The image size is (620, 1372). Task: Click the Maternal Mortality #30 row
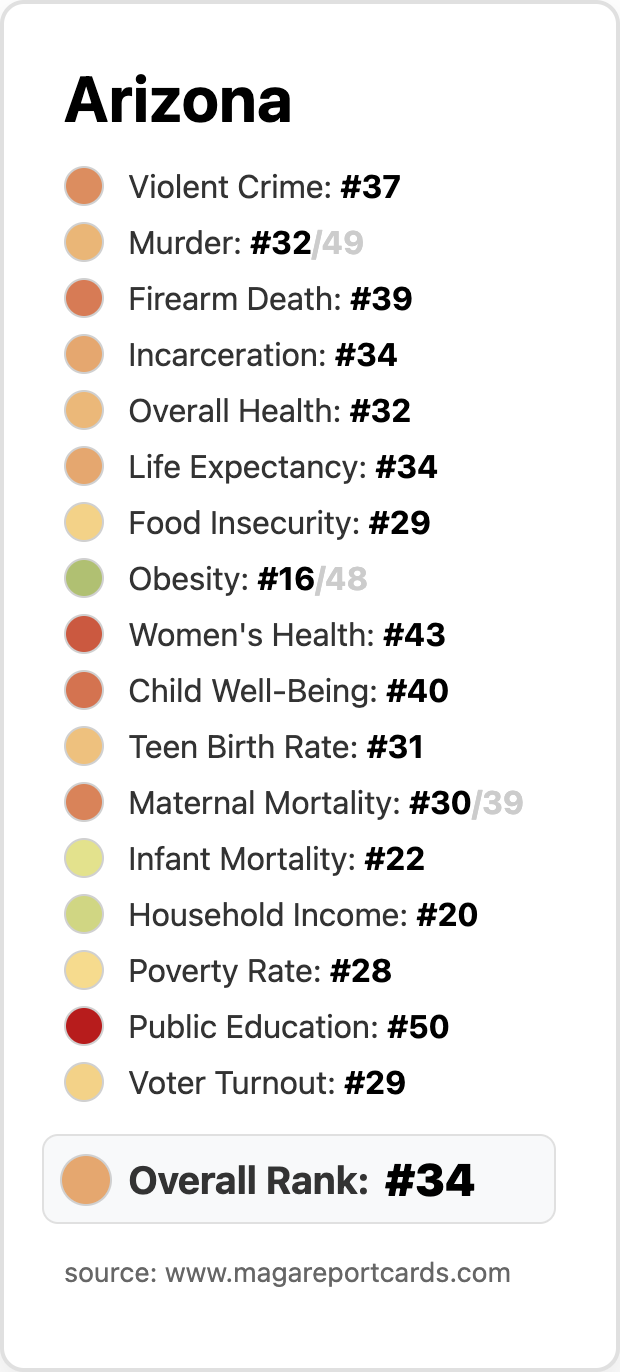[x=294, y=803]
